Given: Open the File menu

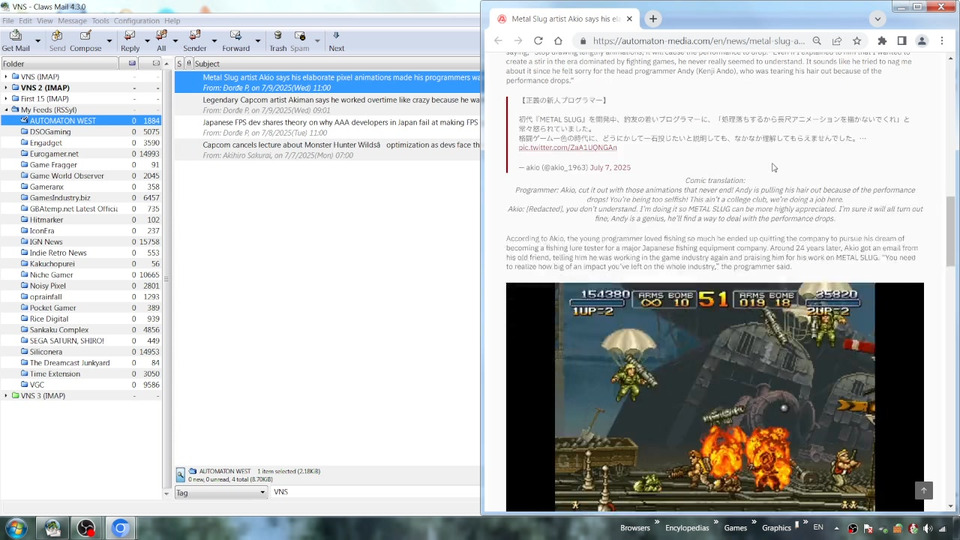Looking at the screenshot, I should tap(8, 21).
